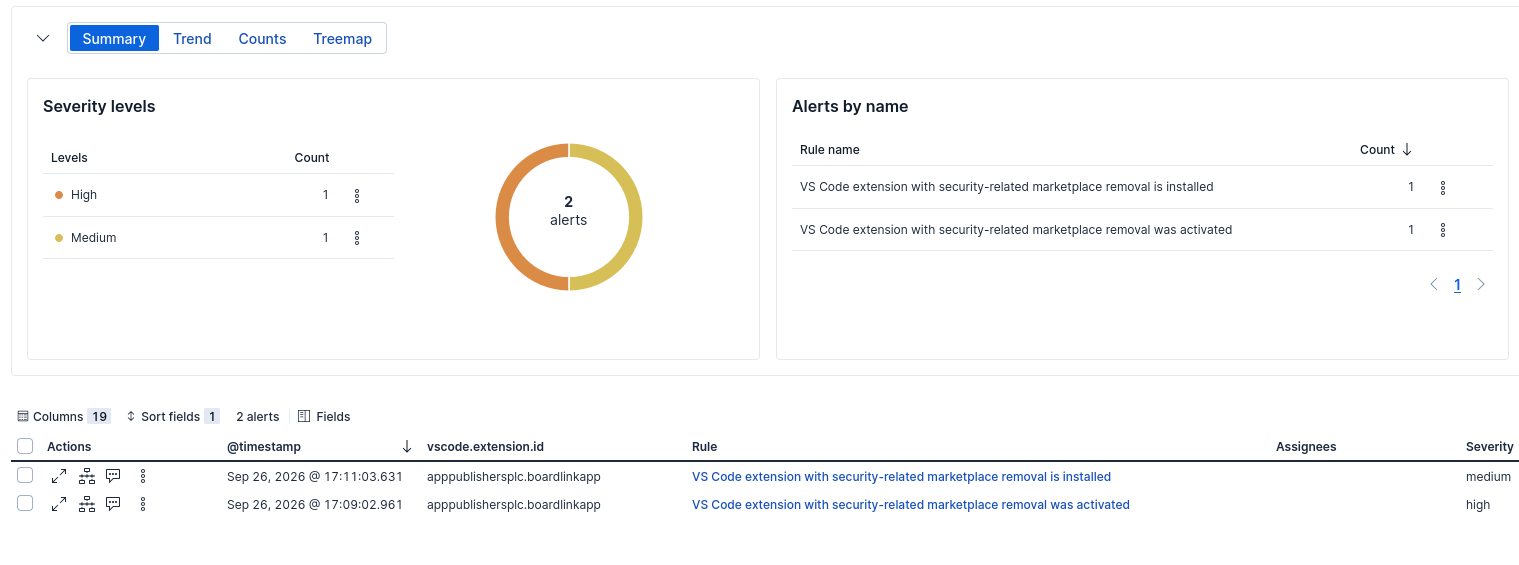This screenshot has height=565, width=1519.
Task: Click the 'is installed' entry in Alerts by name
Action: (1007, 187)
